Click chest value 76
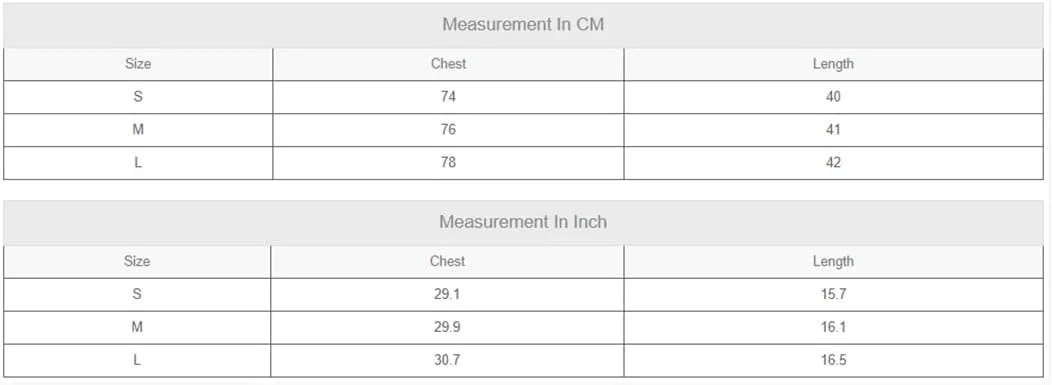The width and height of the screenshot is (1052, 385). click(x=448, y=129)
